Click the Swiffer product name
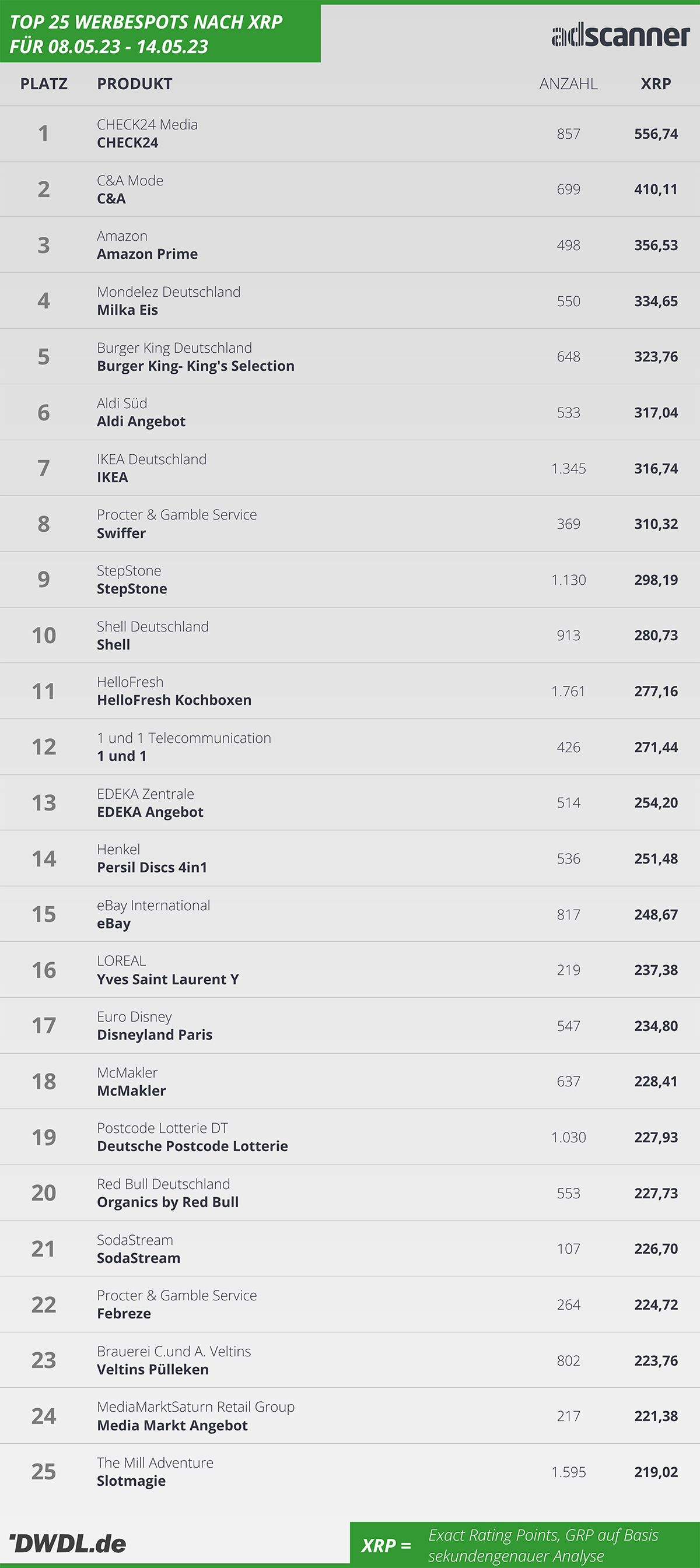Screen dimensions: 700x1568 tap(121, 533)
